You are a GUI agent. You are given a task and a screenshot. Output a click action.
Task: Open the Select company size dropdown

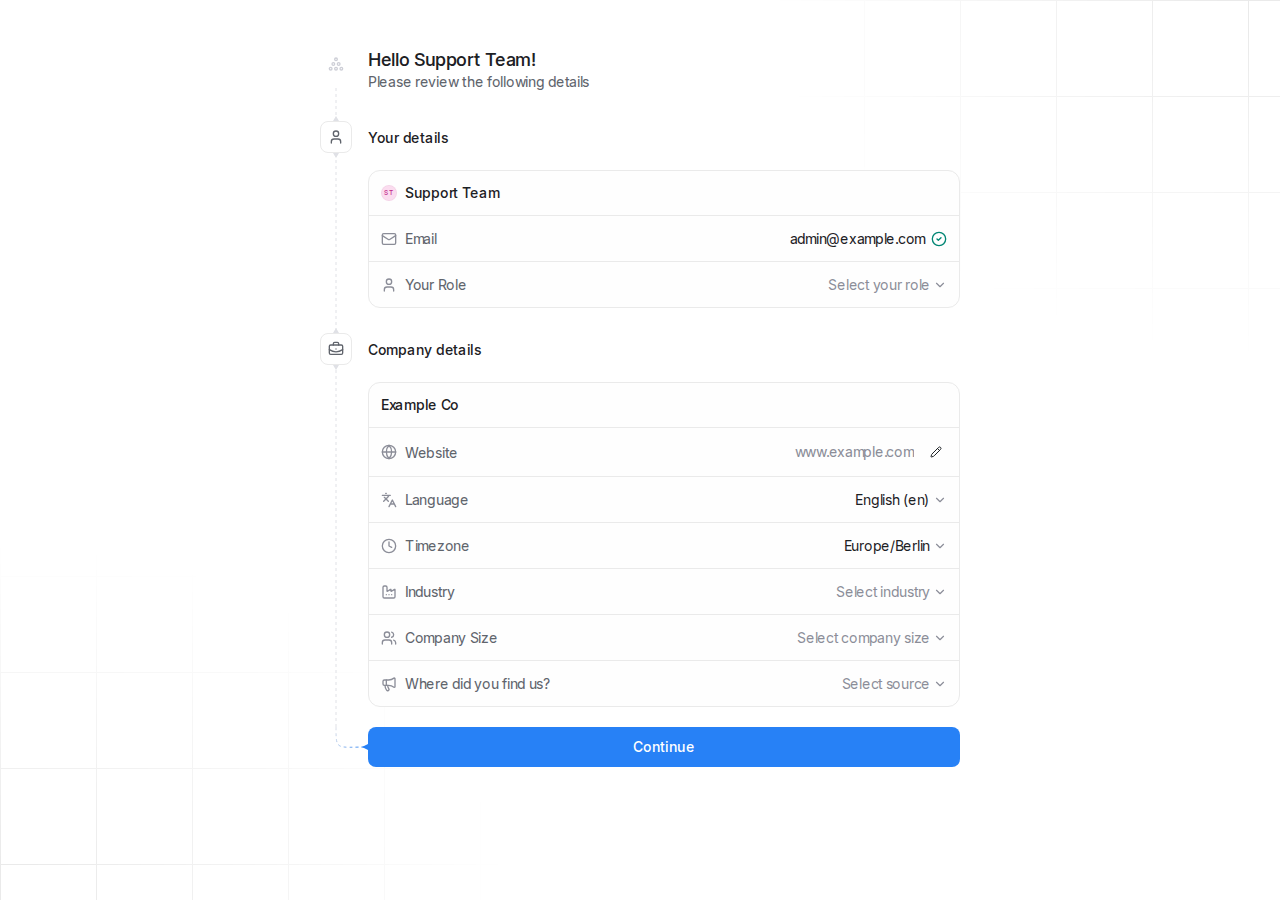click(x=871, y=638)
